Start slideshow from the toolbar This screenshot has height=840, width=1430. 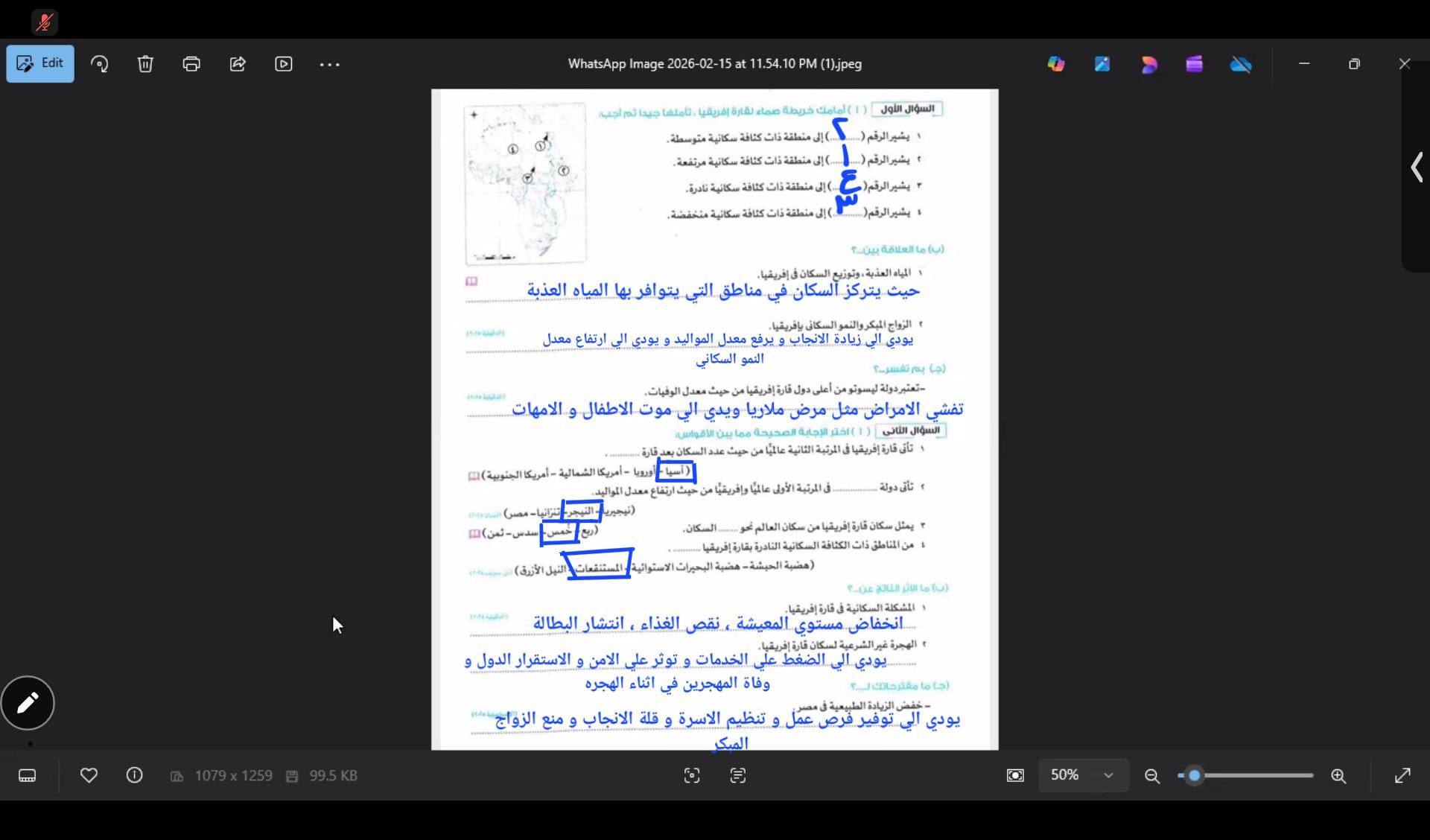pos(284,64)
